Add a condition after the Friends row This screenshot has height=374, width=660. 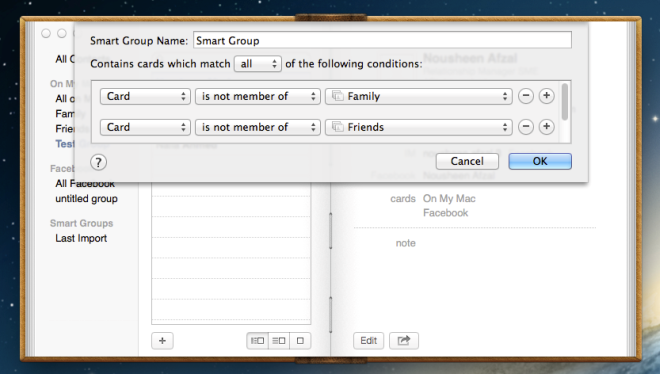click(x=546, y=127)
